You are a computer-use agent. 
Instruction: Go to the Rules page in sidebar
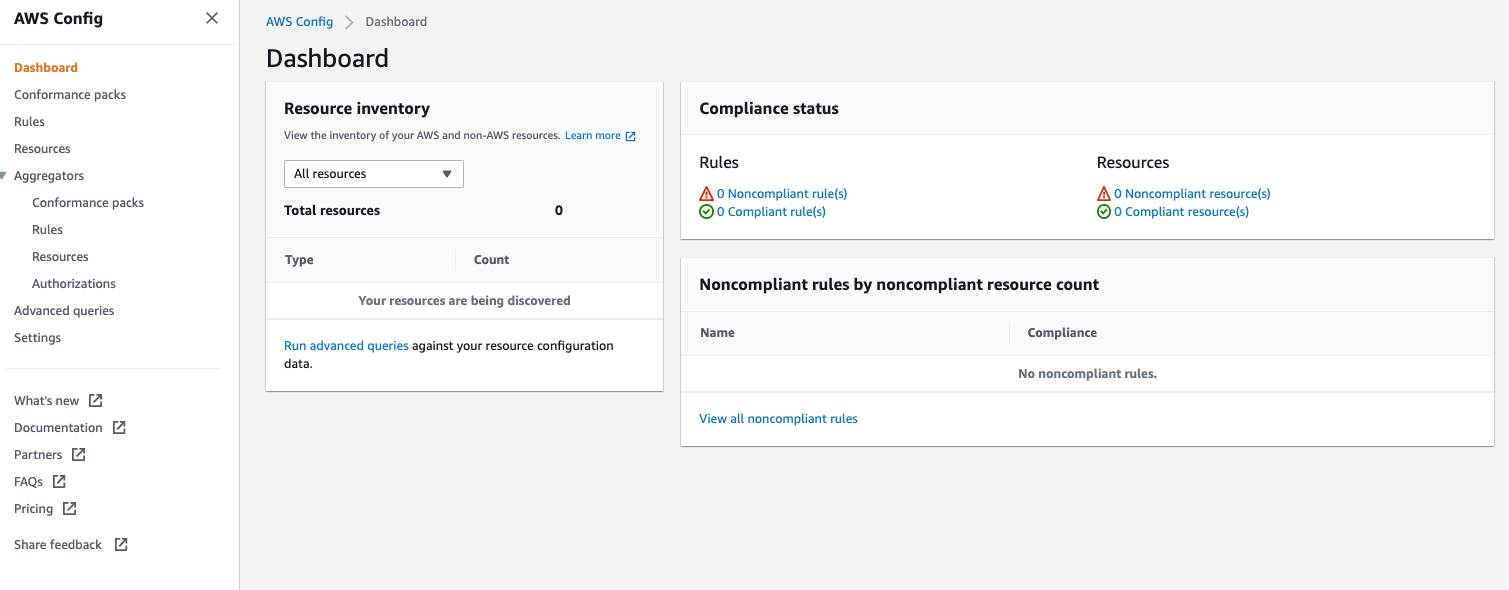point(30,122)
